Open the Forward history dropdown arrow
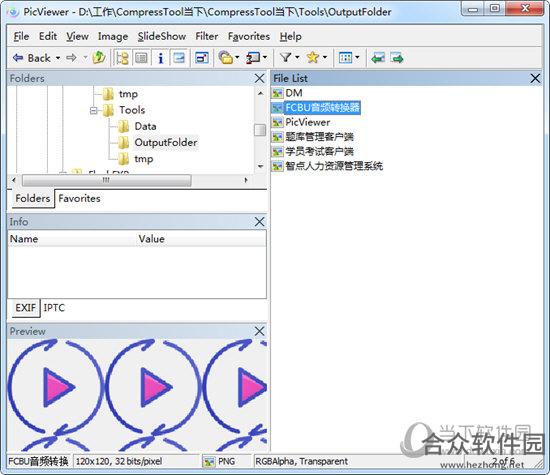The width and height of the screenshot is (550, 475). [85, 58]
